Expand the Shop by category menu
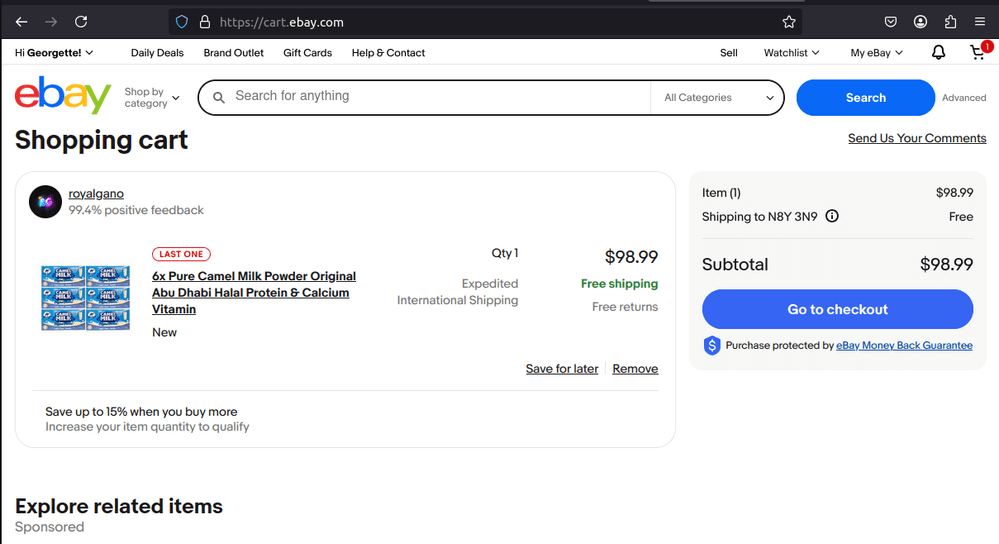 click(x=152, y=97)
